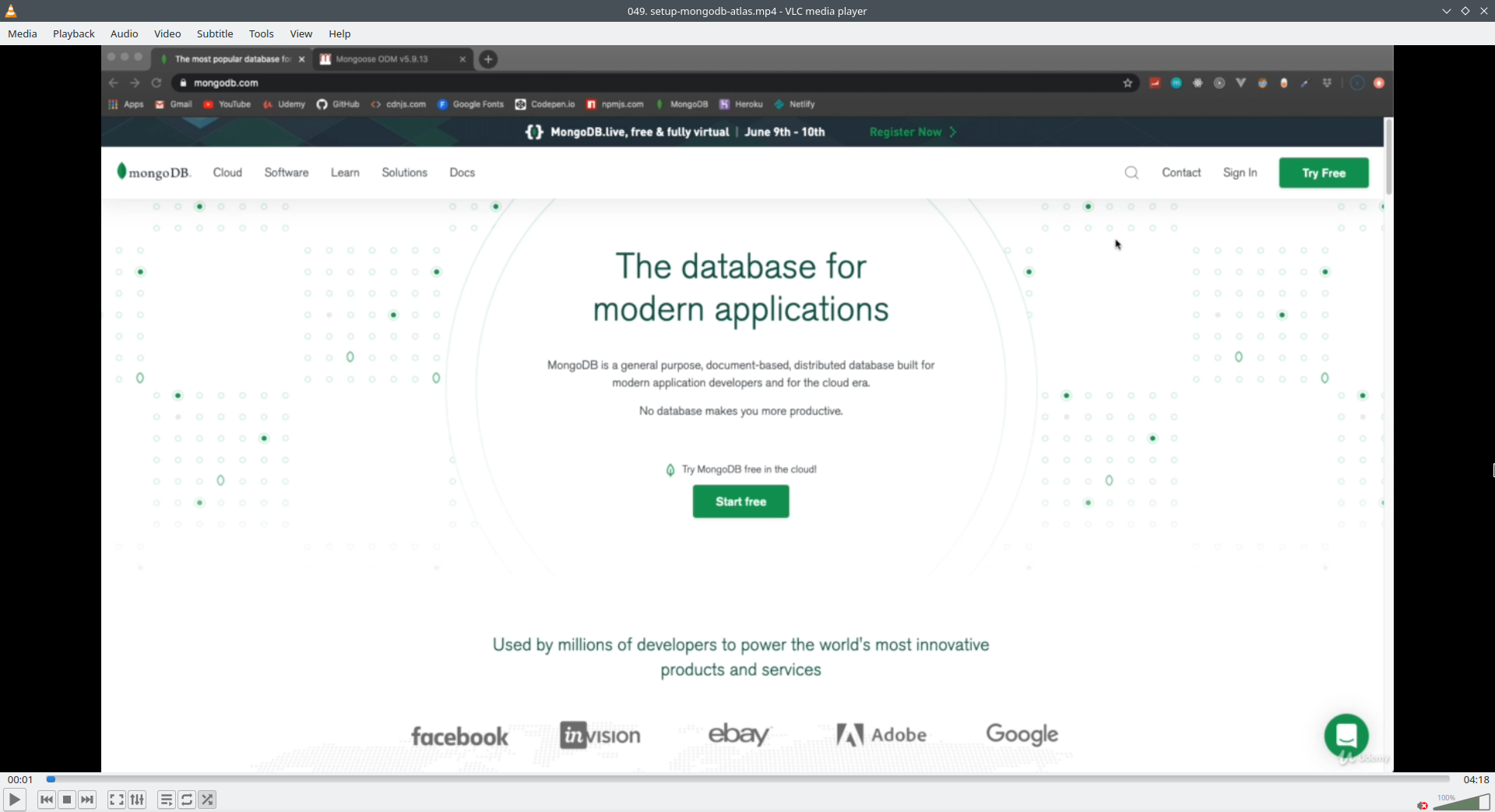Click the browser forward arrow
Viewport: 1495px width, 812px height.
pos(135,83)
